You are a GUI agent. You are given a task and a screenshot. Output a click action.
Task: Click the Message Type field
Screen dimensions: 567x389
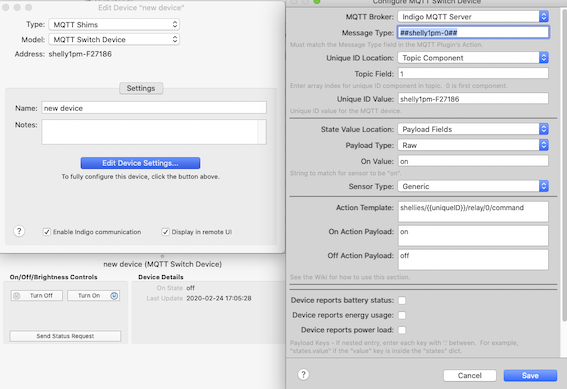[x=473, y=33]
